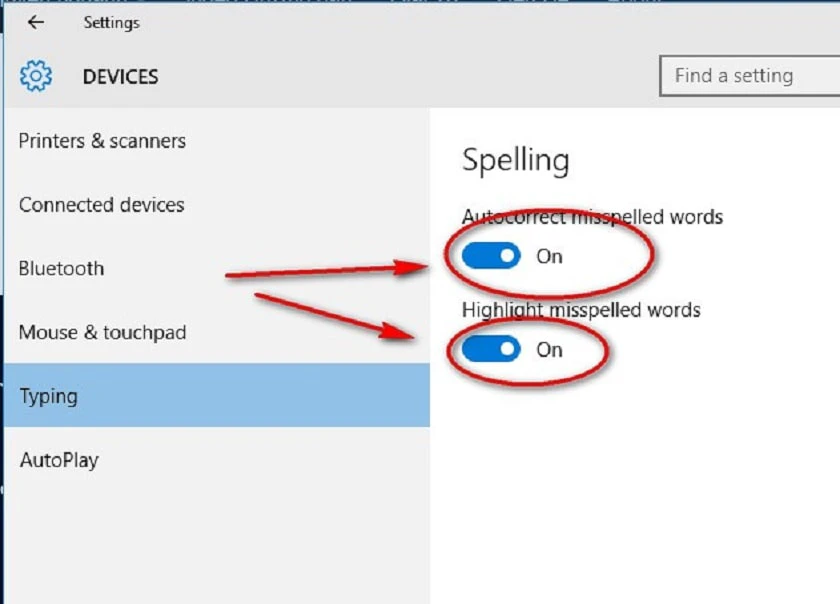The image size is (840, 604).
Task: Click the Highlight misspelled words label
Action: pyautogui.click(x=581, y=310)
